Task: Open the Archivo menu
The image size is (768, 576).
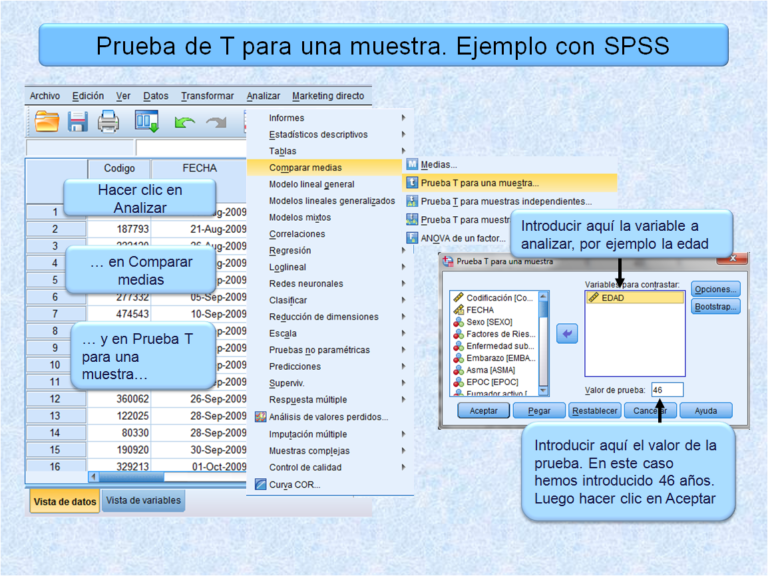Action: [x=45, y=96]
